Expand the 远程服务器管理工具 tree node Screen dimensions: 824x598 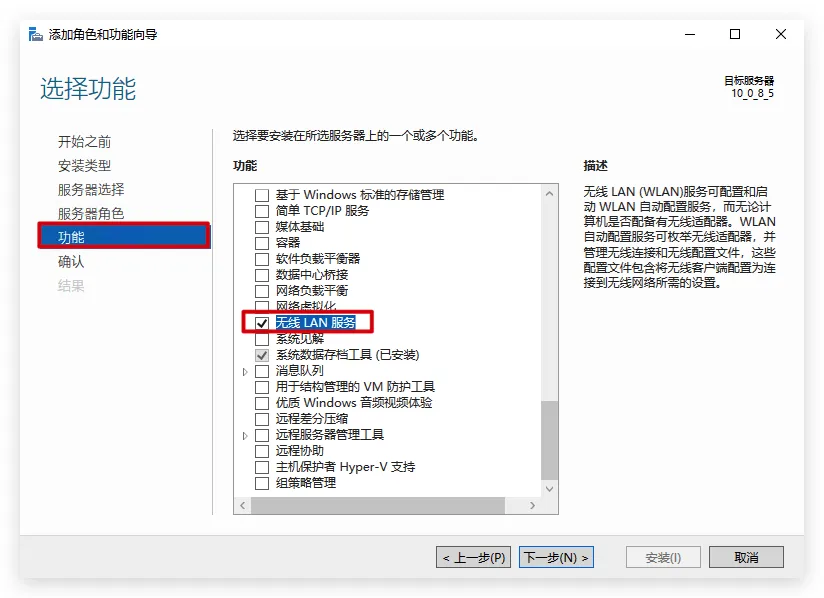click(245, 436)
